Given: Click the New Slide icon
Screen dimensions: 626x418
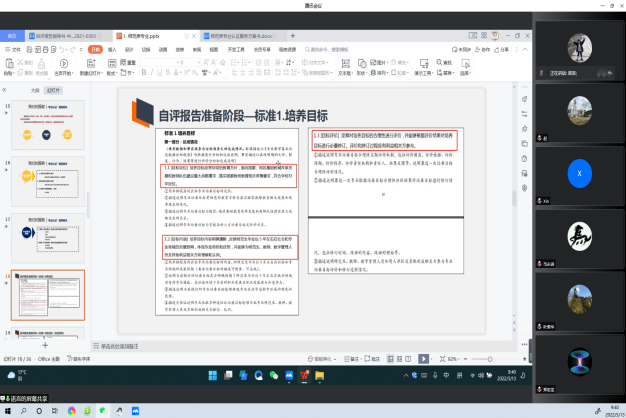Looking at the screenshot, I should (x=91, y=63).
